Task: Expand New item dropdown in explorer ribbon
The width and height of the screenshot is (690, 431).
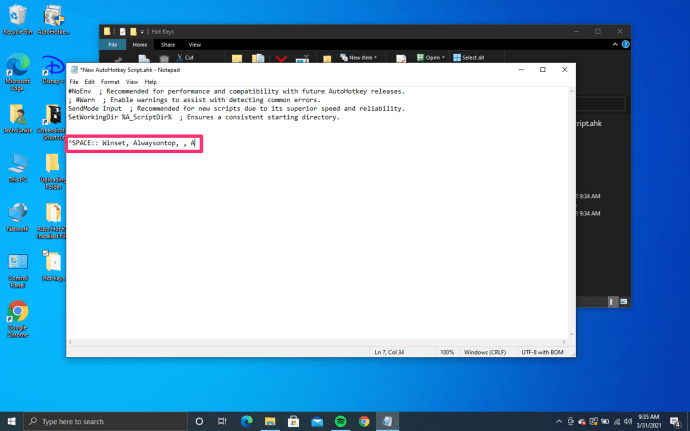Action: pos(359,58)
